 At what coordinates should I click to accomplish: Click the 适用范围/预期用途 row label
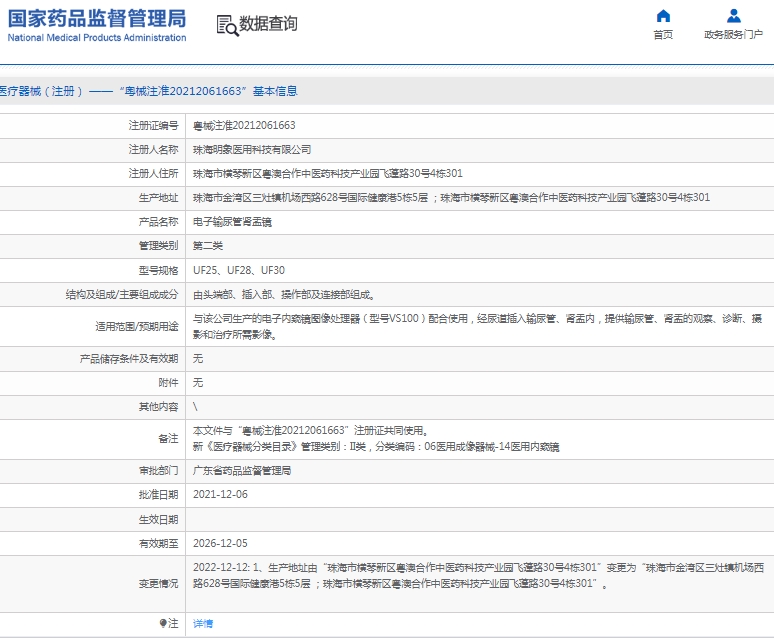point(137,326)
